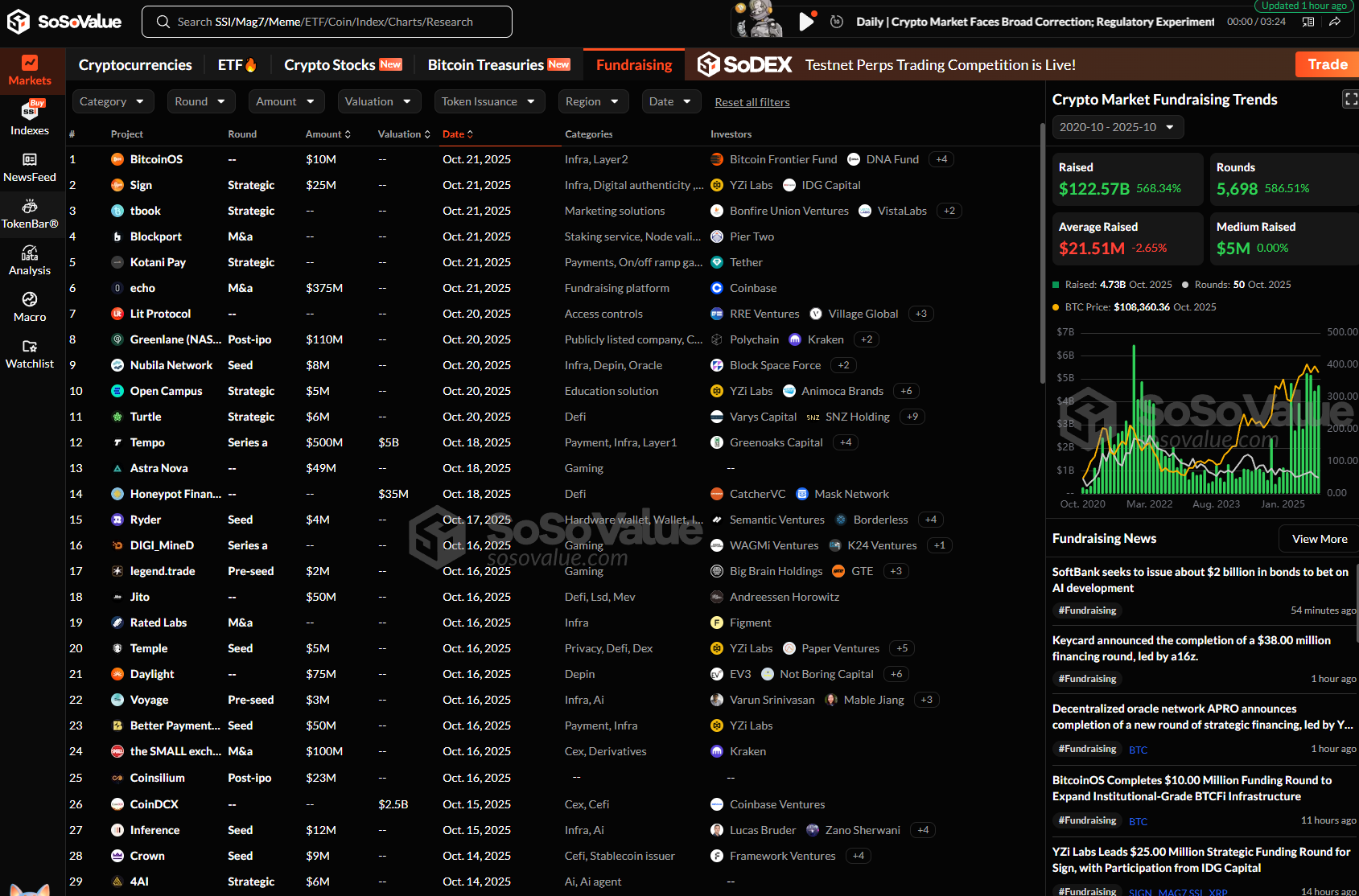Click the Reset all filters link

(752, 102)
